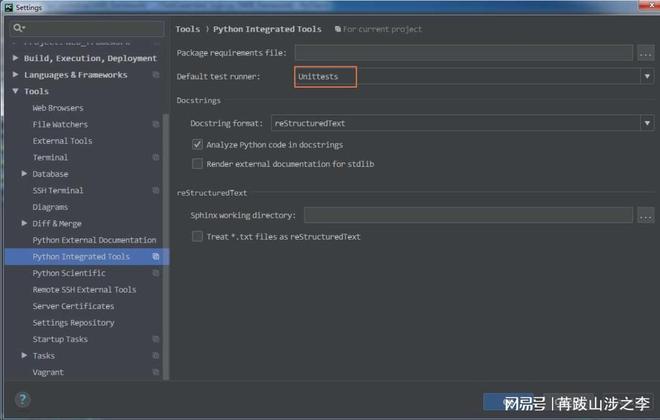Expand the Database node
This screenshot has height=420, width=660.
[24, 173]
